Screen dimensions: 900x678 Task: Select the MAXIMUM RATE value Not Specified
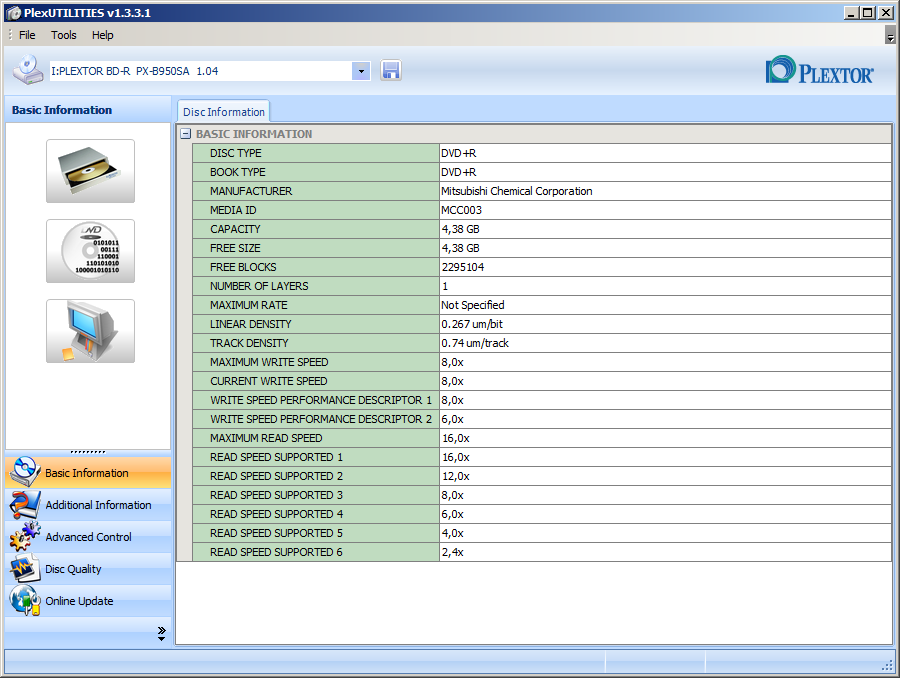(472, 305)
